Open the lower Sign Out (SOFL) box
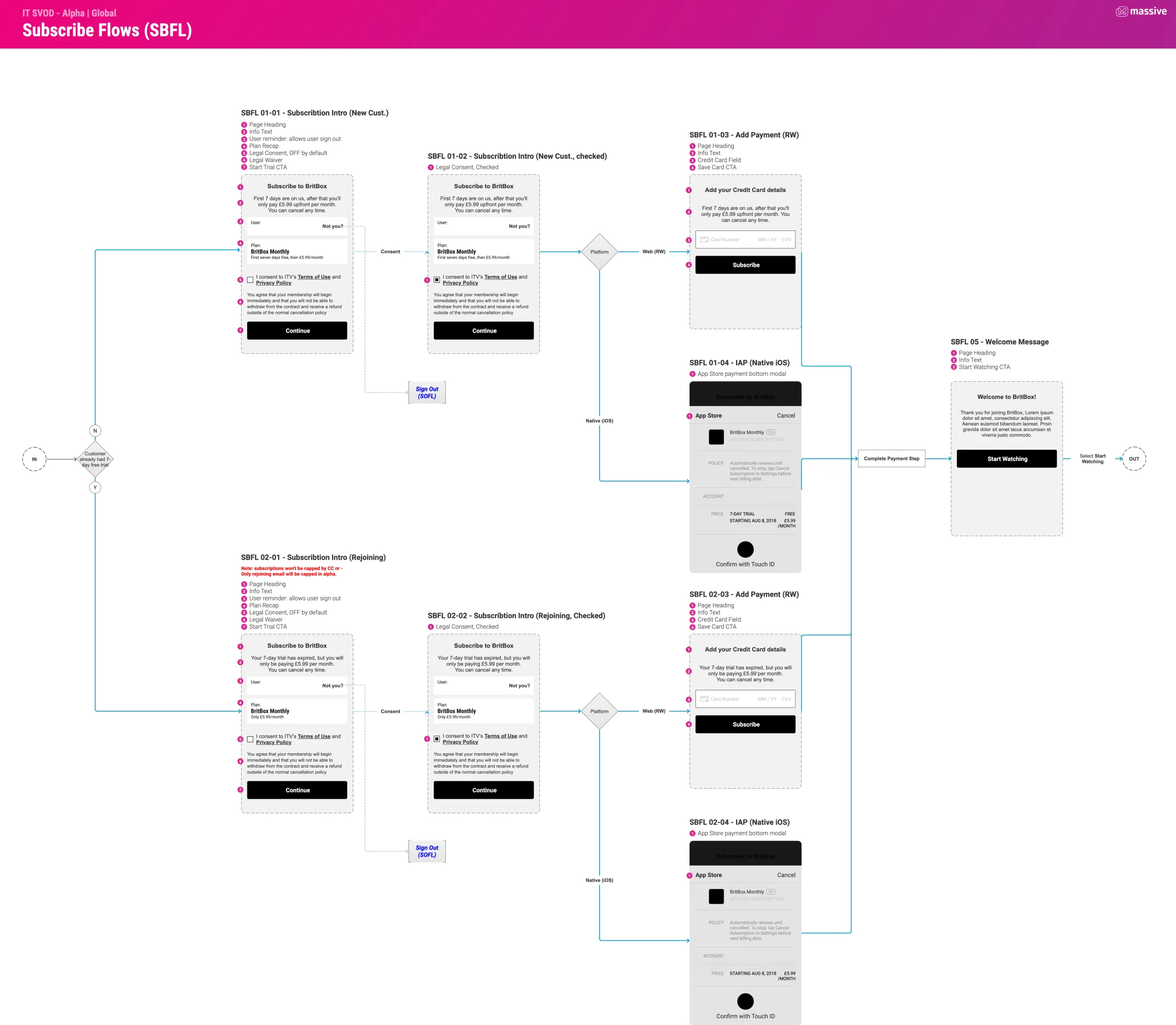Viewport: 1176px width, 1025px height. click(x=427, y=851)
